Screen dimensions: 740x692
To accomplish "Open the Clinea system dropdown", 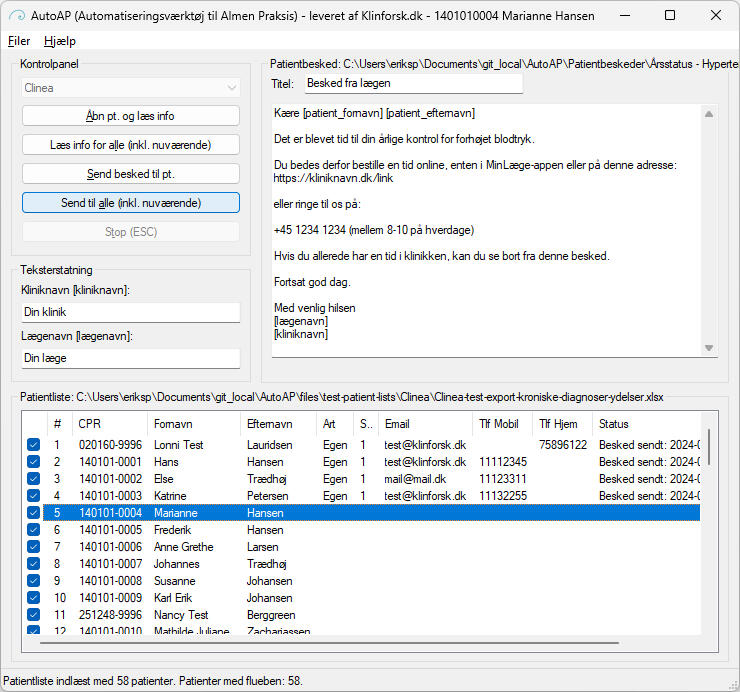I will tap(130, 88).
